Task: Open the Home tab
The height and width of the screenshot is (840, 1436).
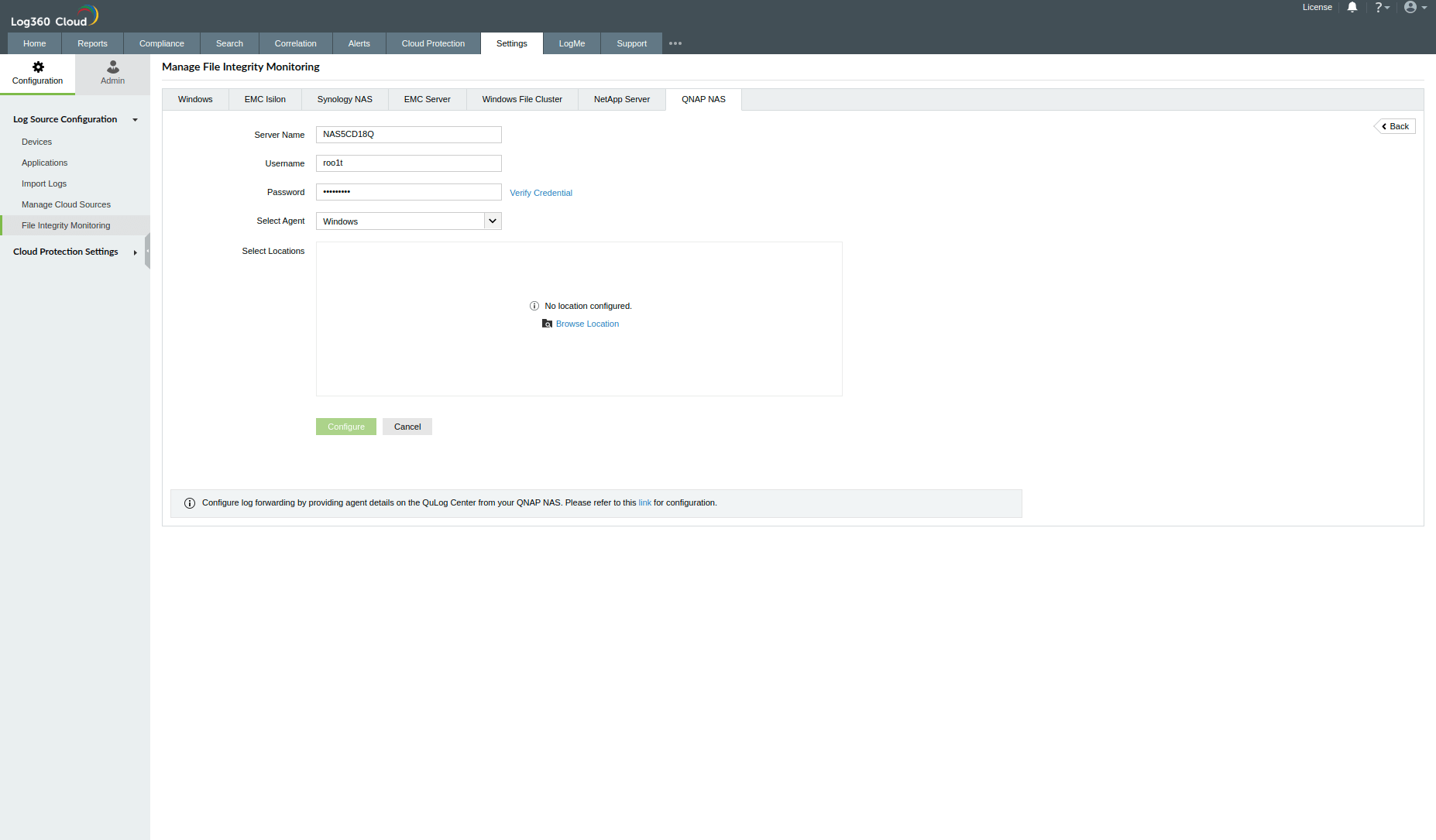Action: coord(35,43)
